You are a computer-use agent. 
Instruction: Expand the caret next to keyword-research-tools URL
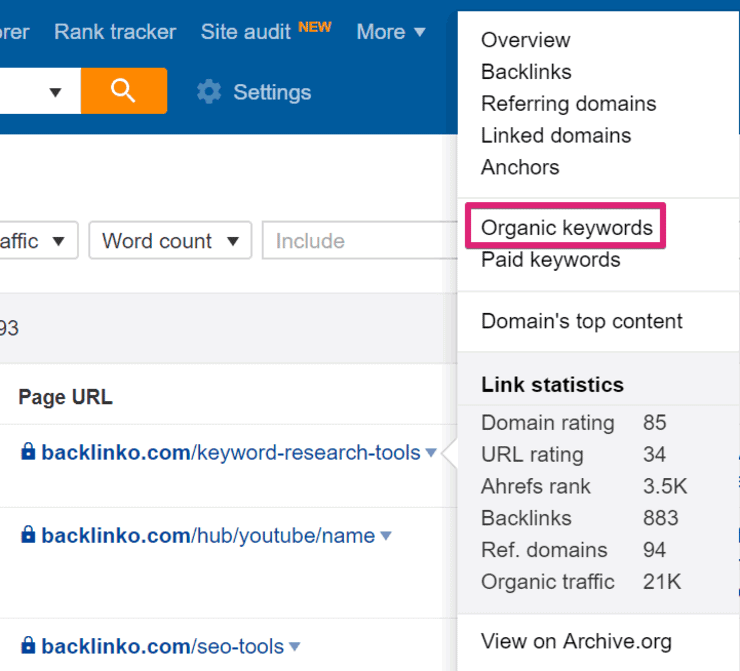coord(431,453)
